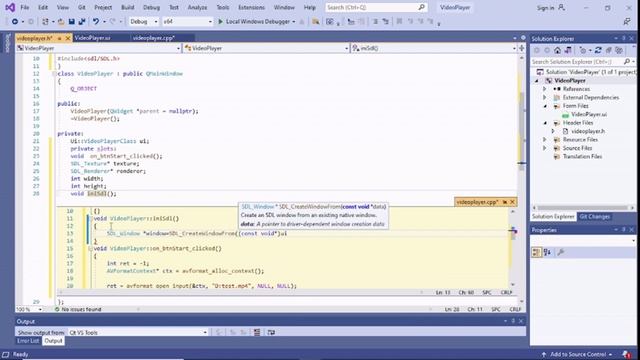Open the iniSdl member navigation dropdown
The image size is (640, 360).
pyautogui.click(x=434, y=48)
